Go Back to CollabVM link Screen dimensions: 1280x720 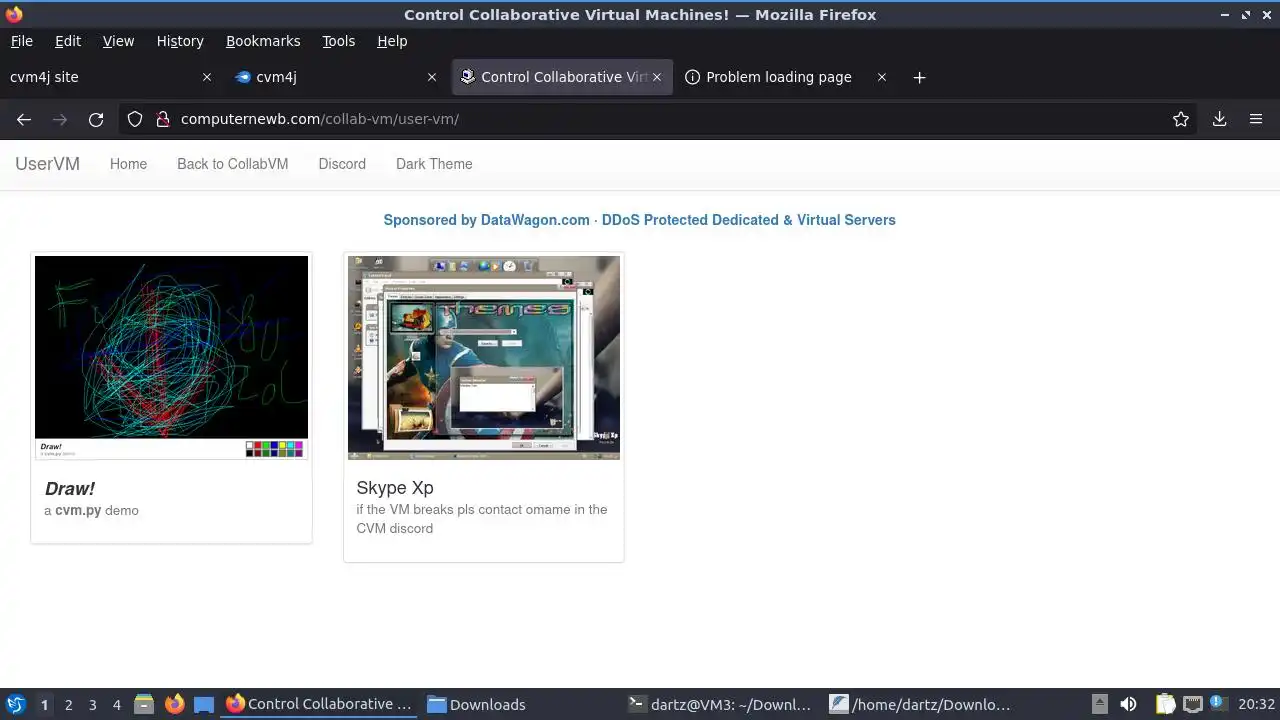(x=232, y=164)
